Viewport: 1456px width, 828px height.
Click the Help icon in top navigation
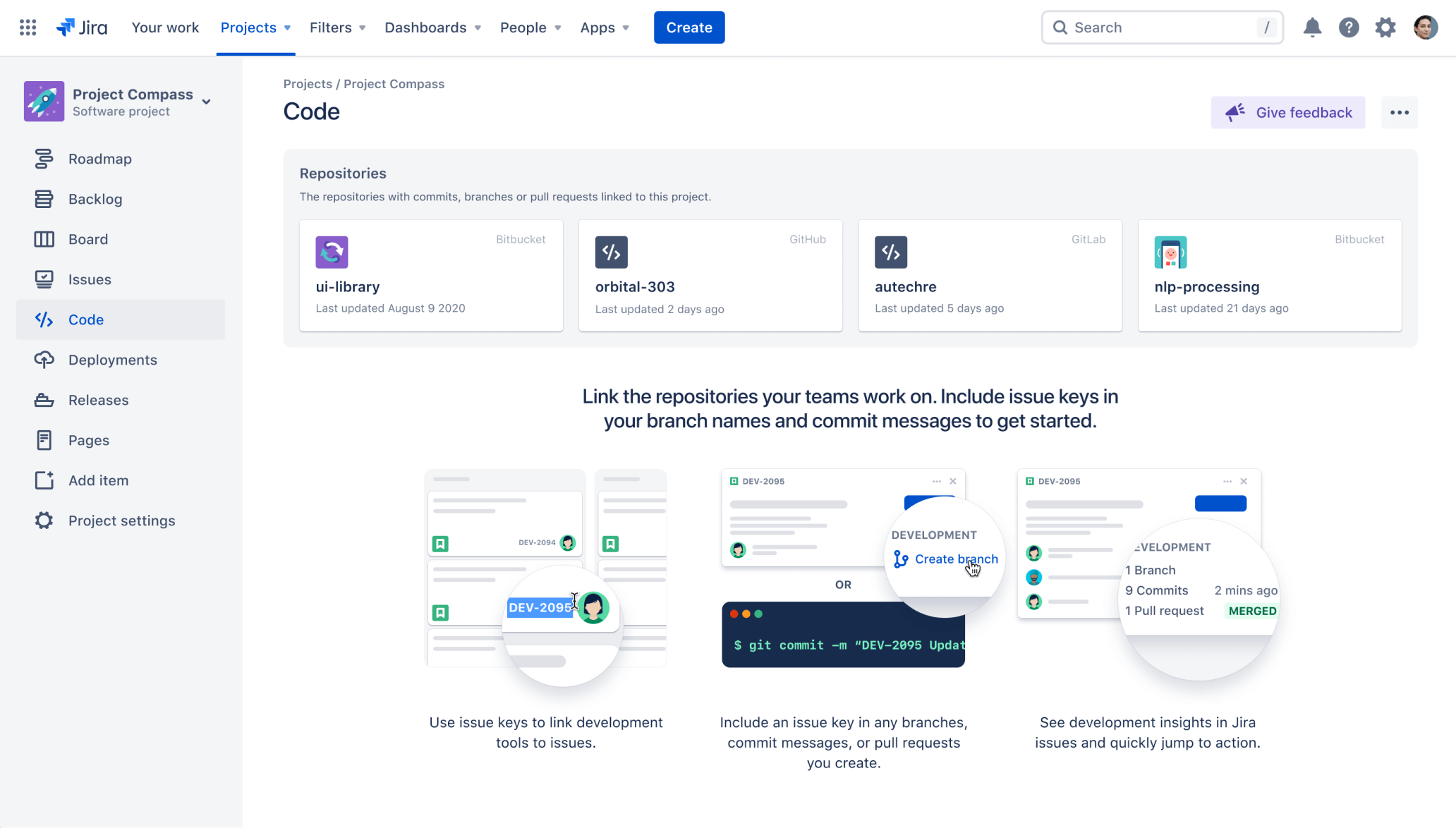1349,27
